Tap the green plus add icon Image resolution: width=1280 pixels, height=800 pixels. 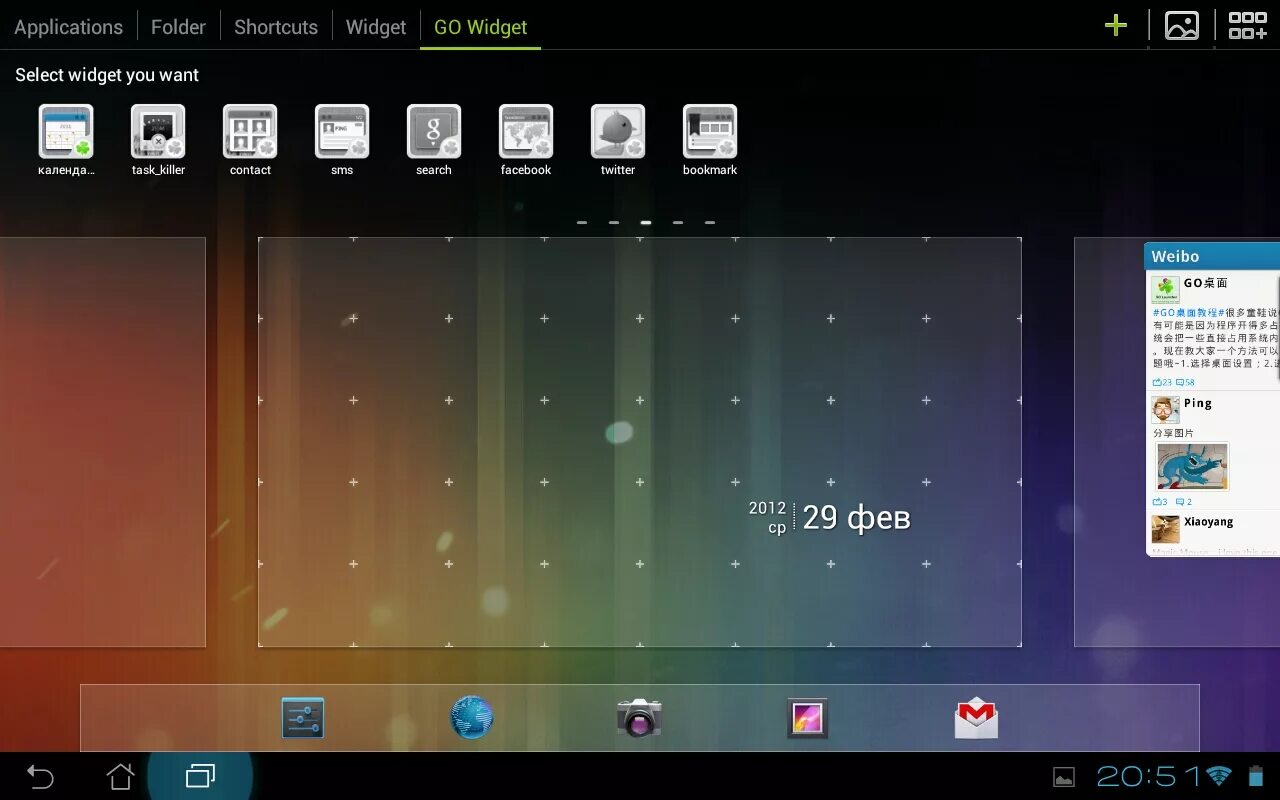tap(1116, 26)
